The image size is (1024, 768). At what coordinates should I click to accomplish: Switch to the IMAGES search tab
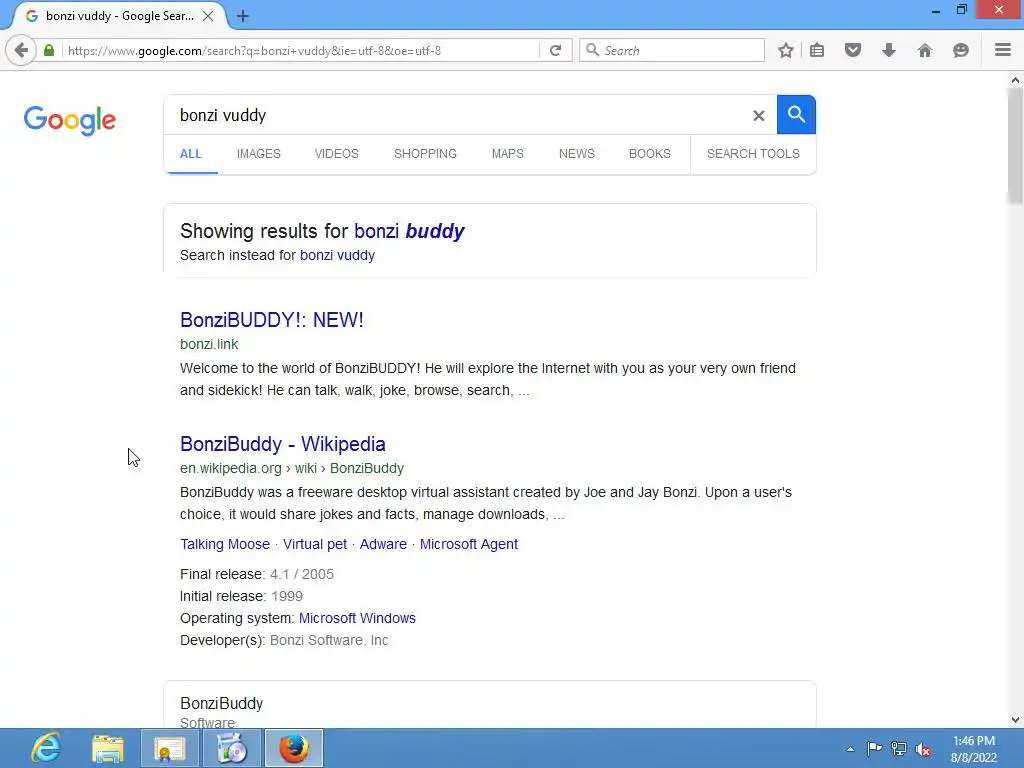click(259, 154)
